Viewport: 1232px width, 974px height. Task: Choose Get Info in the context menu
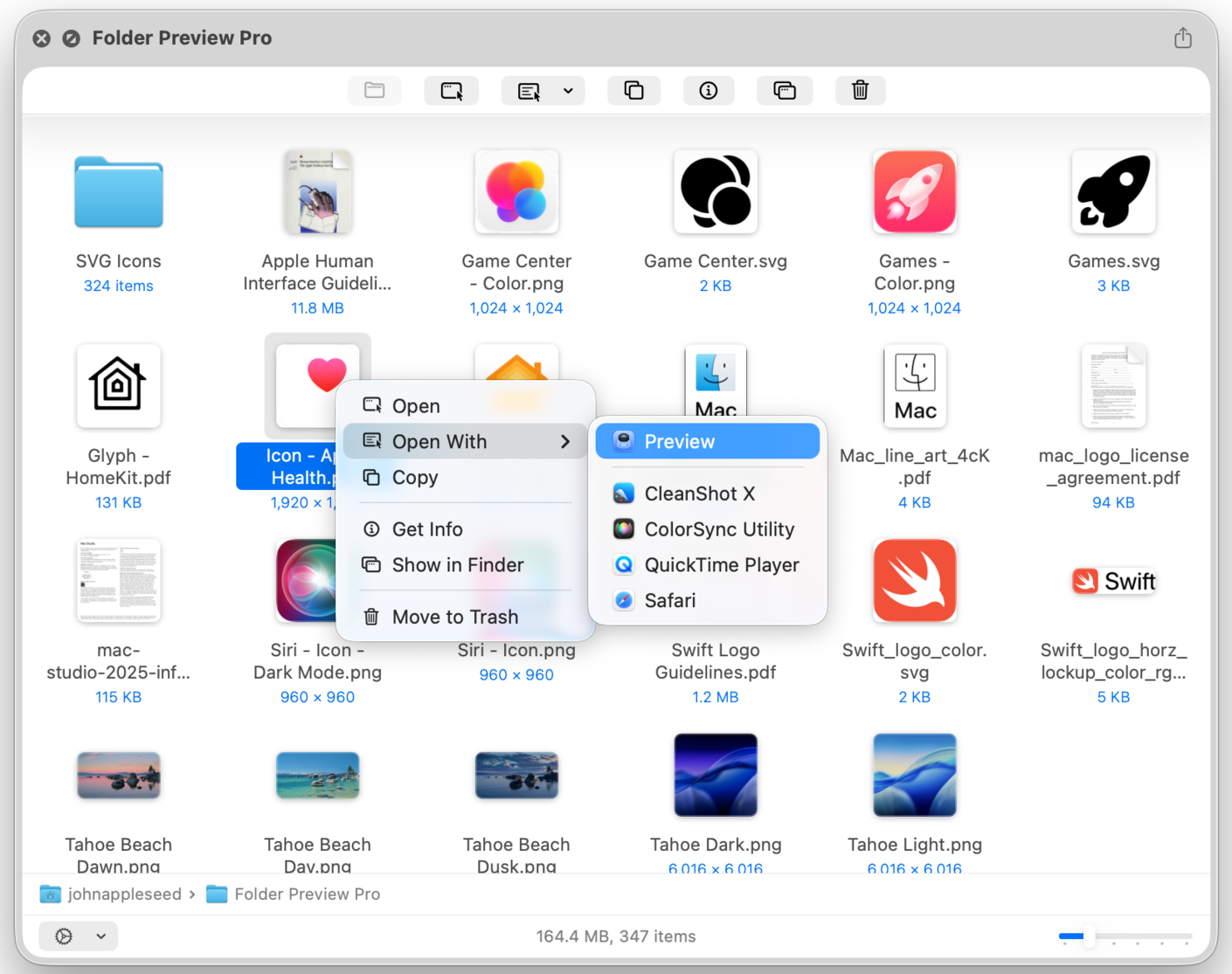click(466, 528)
